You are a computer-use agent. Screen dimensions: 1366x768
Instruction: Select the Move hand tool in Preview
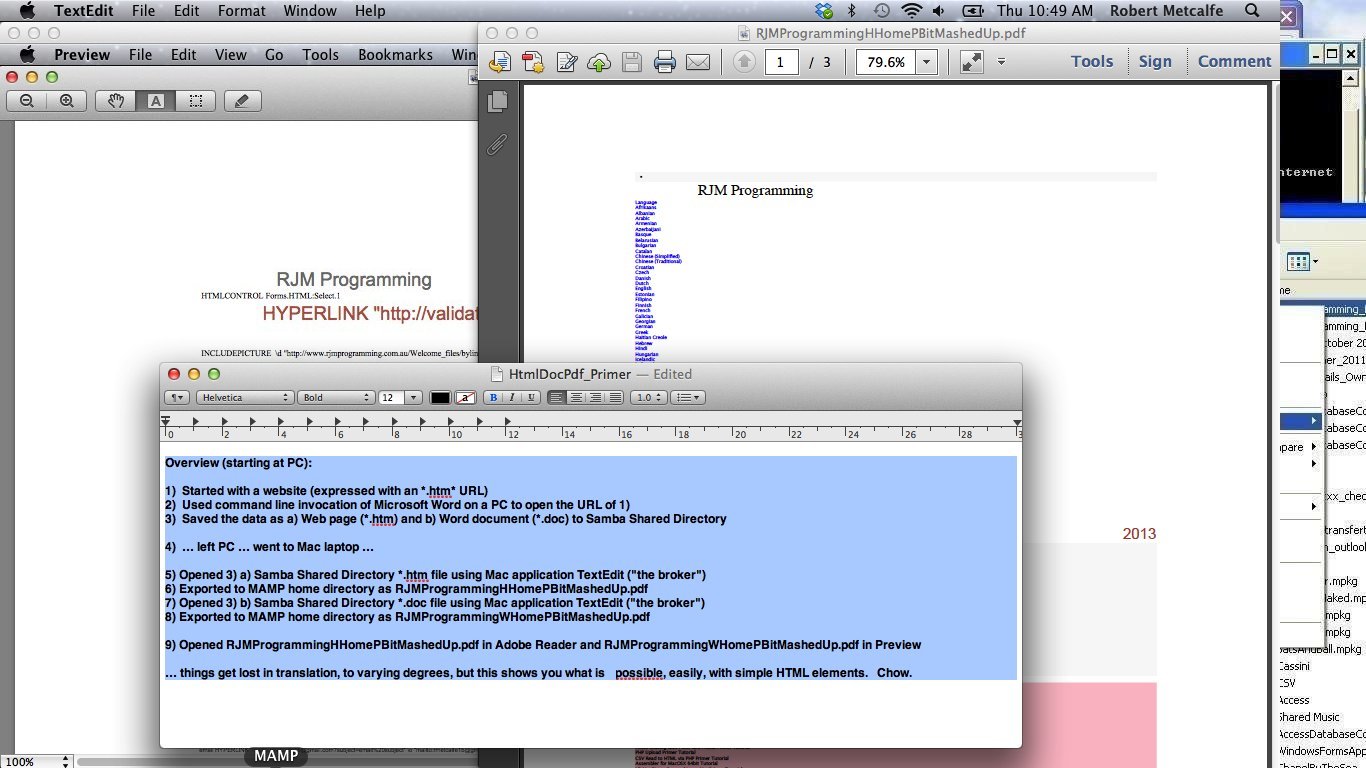click(116, 101)
